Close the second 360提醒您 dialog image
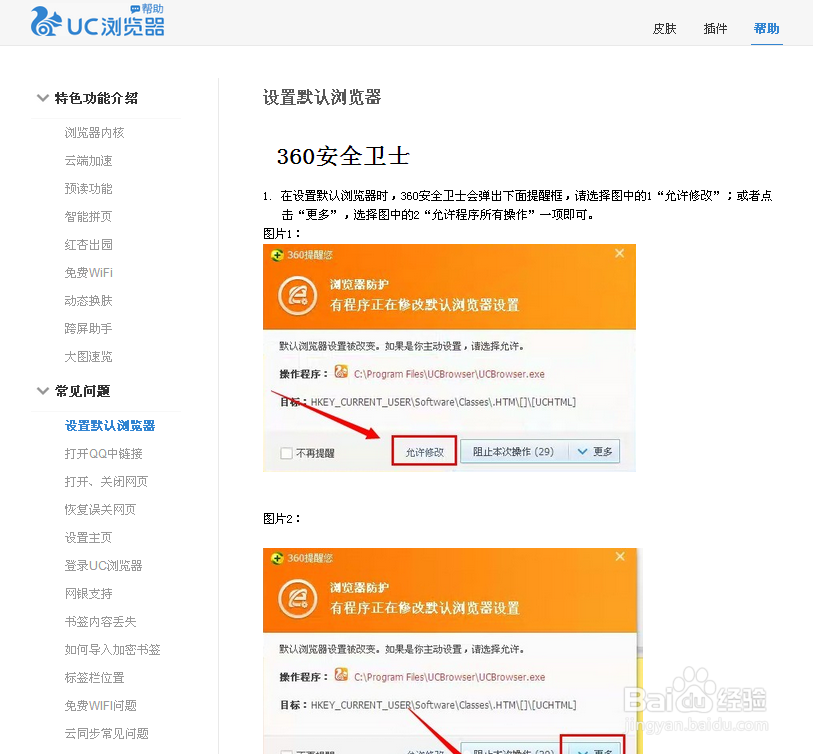The height and width of the screenshot is (754, 813). [620, 556]
